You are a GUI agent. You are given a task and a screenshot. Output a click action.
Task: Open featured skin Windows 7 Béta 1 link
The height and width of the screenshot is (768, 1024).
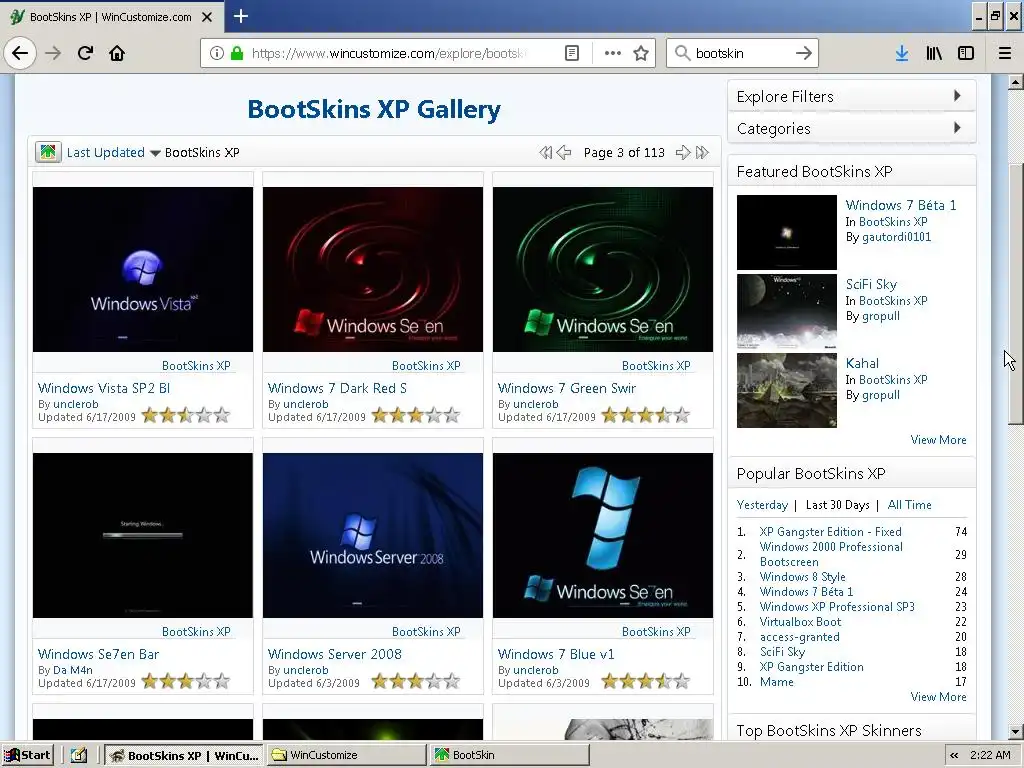pyautogui.click(x=901, y=205)
